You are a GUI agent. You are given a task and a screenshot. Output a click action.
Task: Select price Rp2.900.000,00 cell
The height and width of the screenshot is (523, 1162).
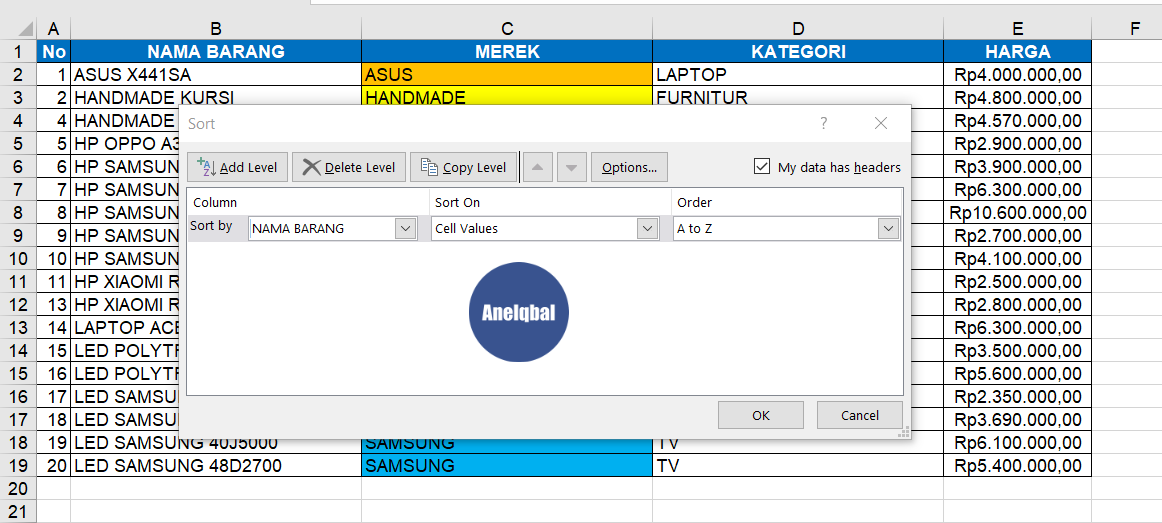tap(1017, 143)
